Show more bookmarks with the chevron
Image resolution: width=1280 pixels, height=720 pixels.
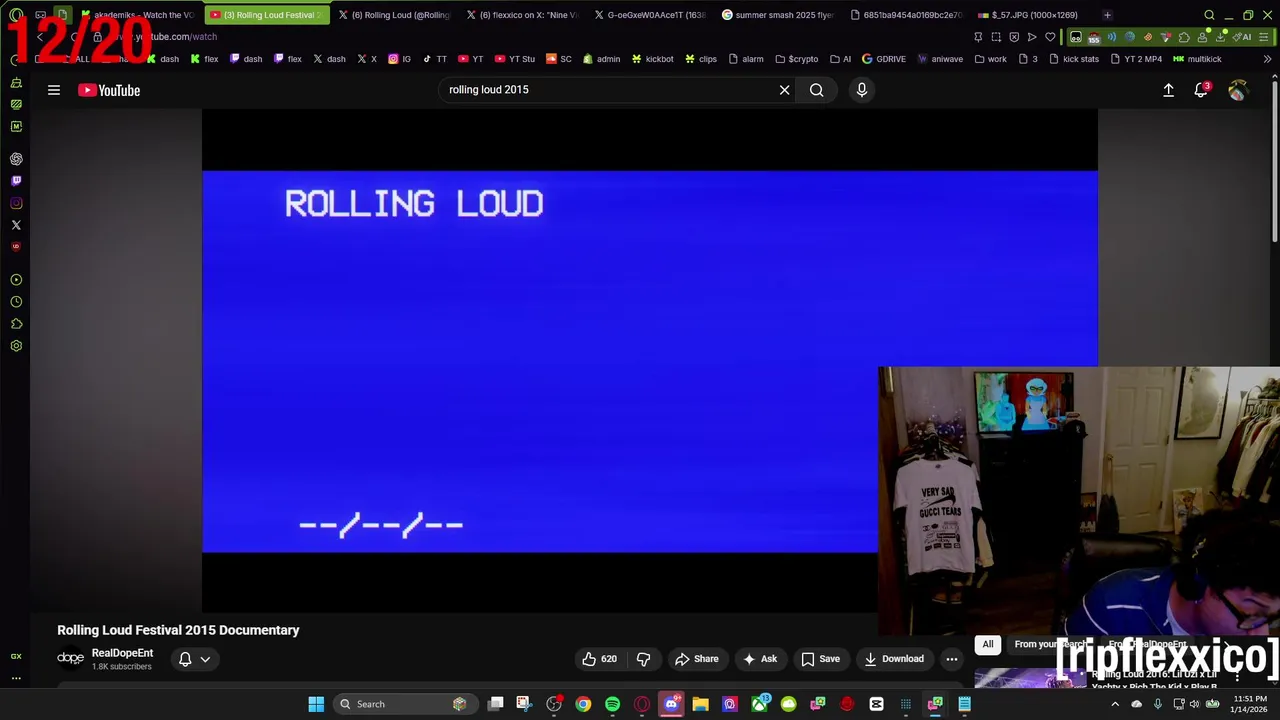(1267, 59)
